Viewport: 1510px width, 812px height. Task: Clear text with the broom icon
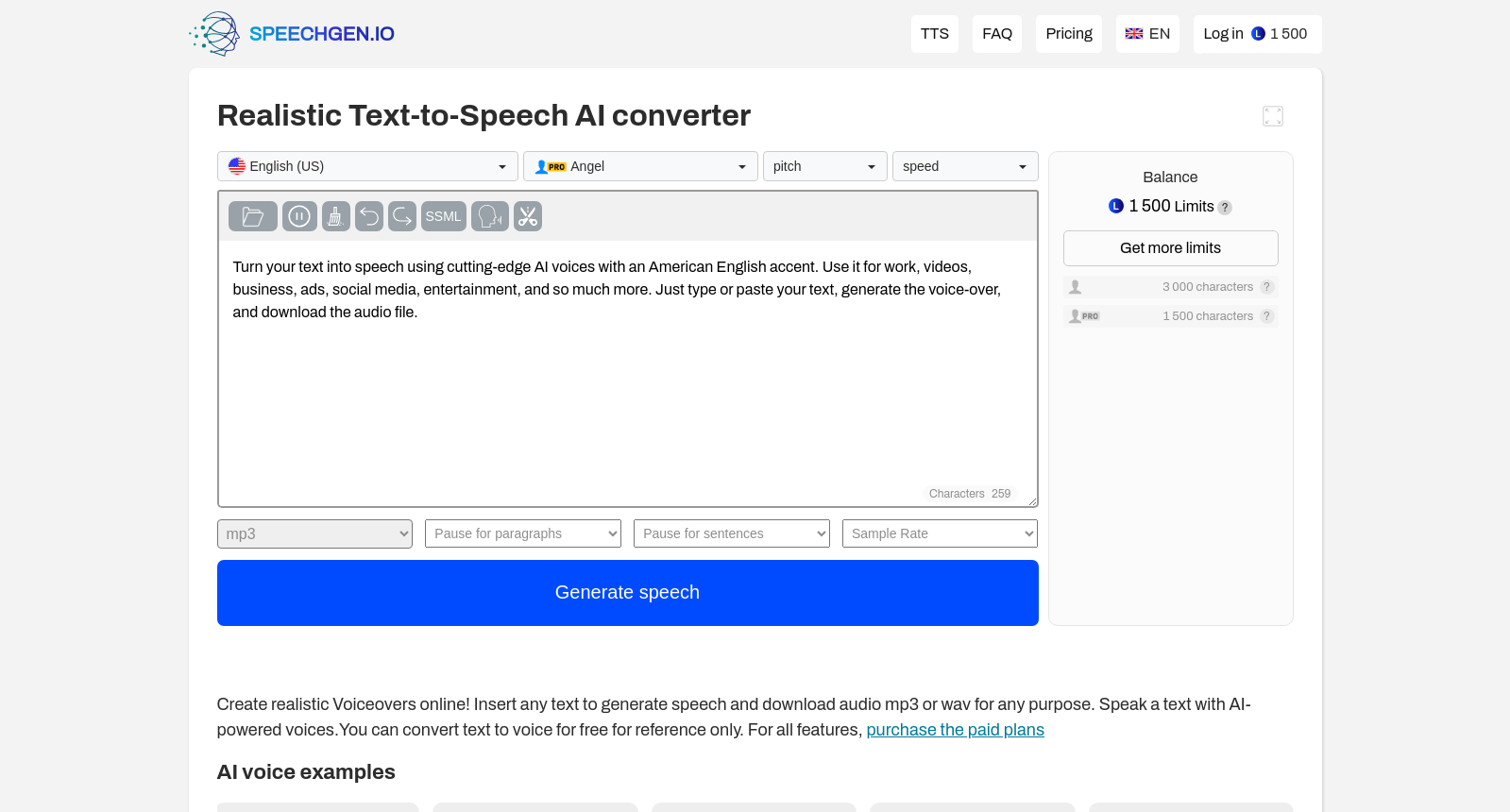335,216
